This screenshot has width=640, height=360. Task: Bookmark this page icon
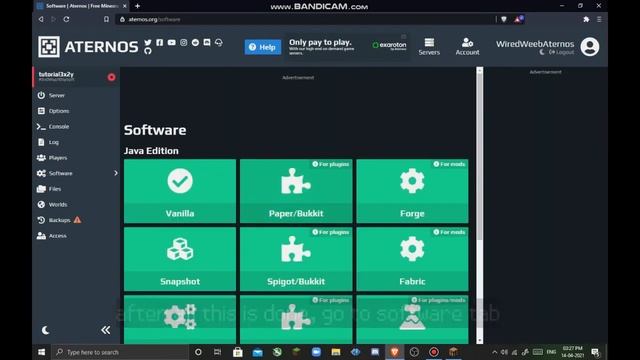tap(106, 19)
